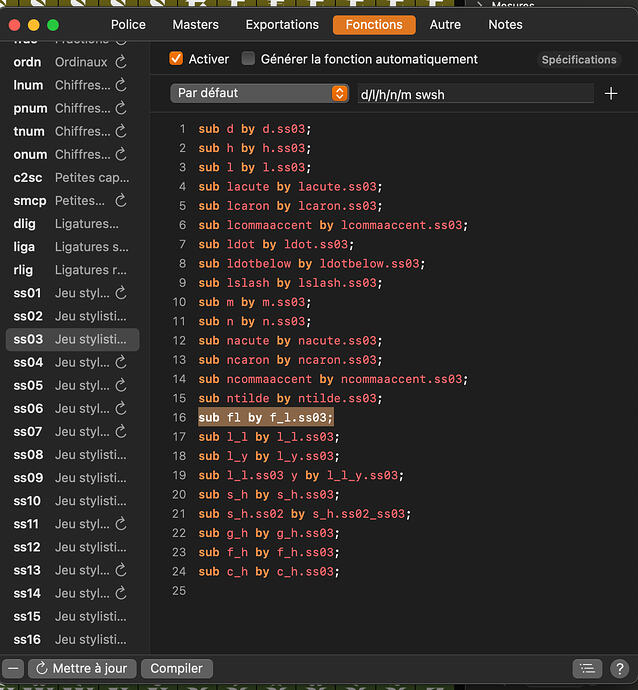The width and height of the screenshot is (638, 690).
Task: Click the Mettre à jour button
Action: coord(82,668)
